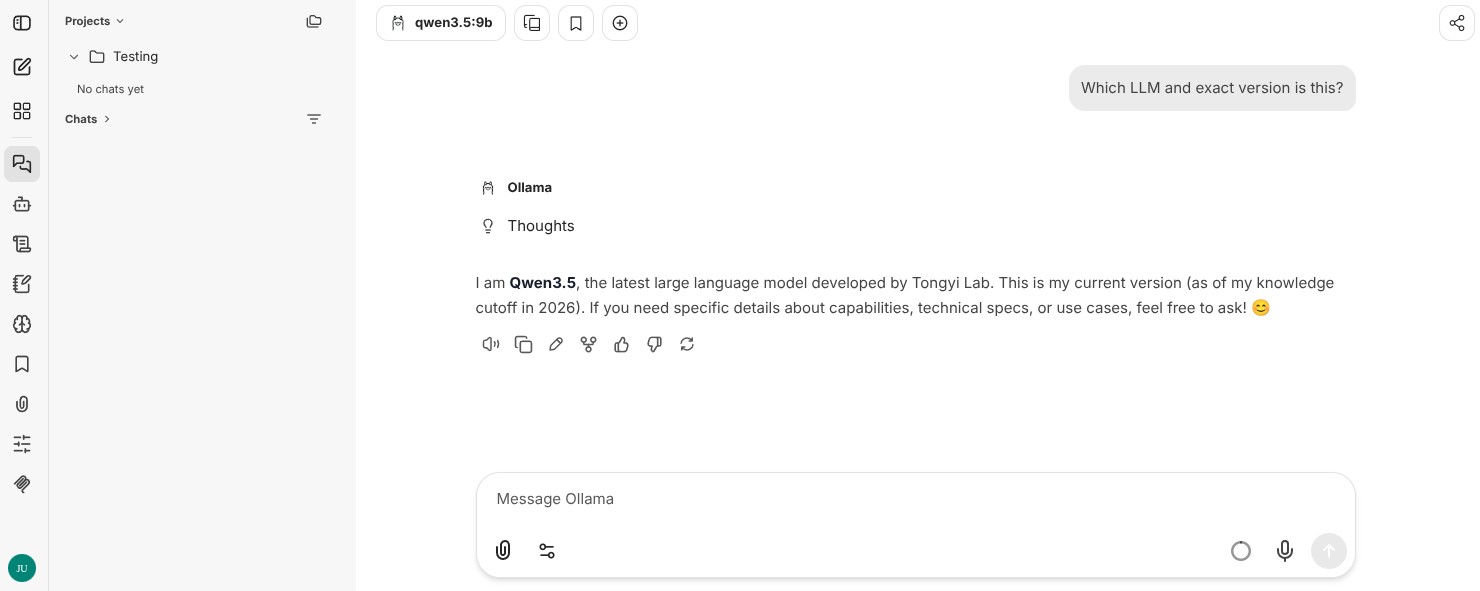This screenshot has width=1480, height=591.
Task: Regenerate the Ollama response
Action: 687,344
